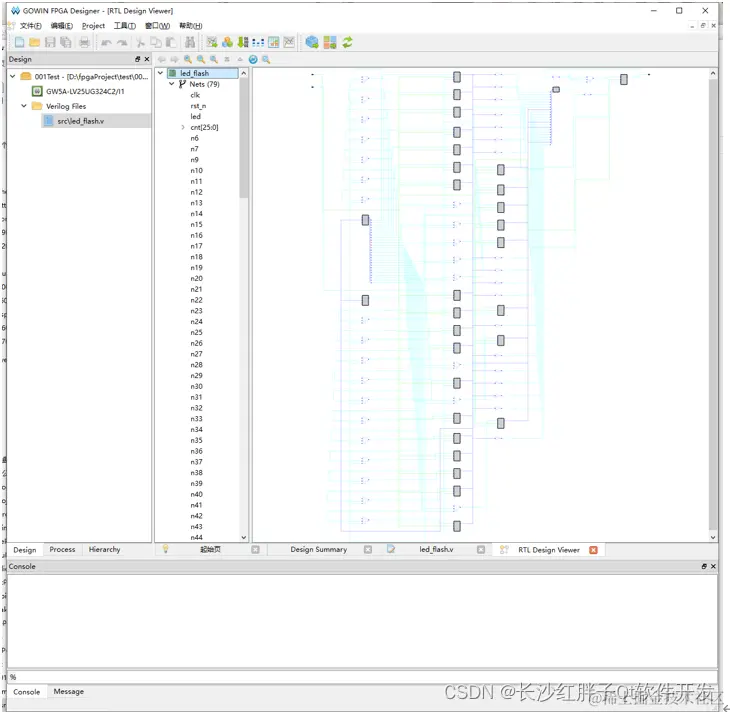
Task: Click the console command input field
Action: pos(362,677)
